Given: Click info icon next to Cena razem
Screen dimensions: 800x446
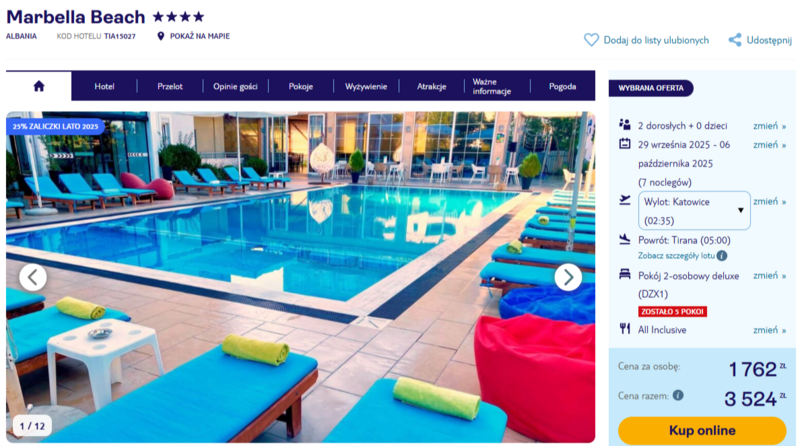Looking at the screenshot, I should coord(678,395).
